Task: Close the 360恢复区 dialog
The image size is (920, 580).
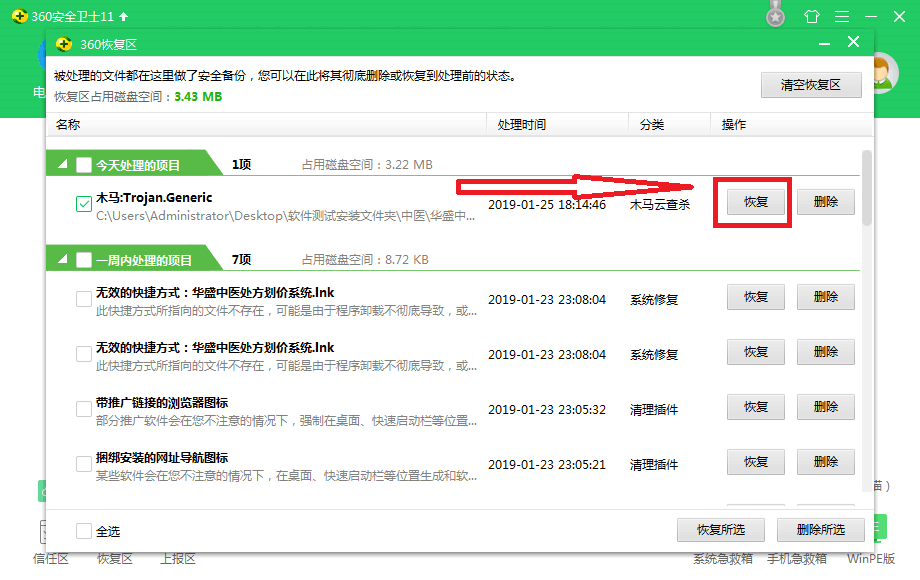Action: (854, 42)
